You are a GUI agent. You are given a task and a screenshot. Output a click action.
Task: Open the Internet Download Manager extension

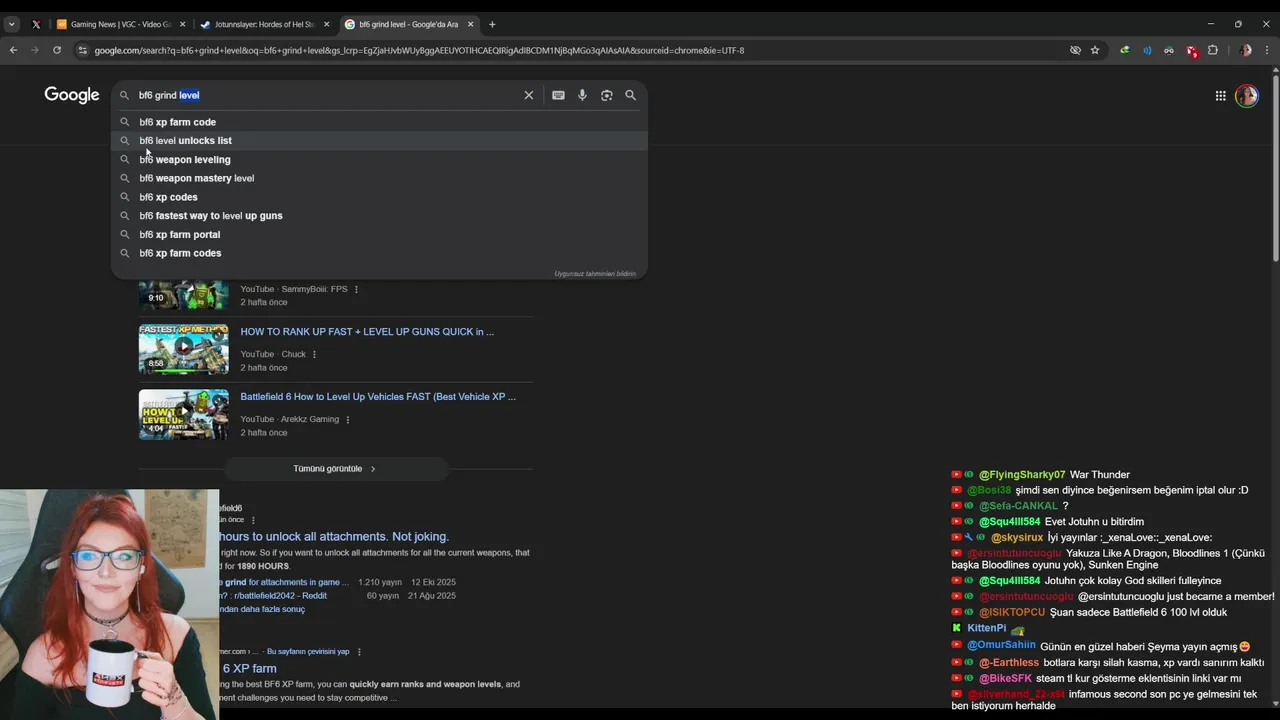[x=1125, y=50]
